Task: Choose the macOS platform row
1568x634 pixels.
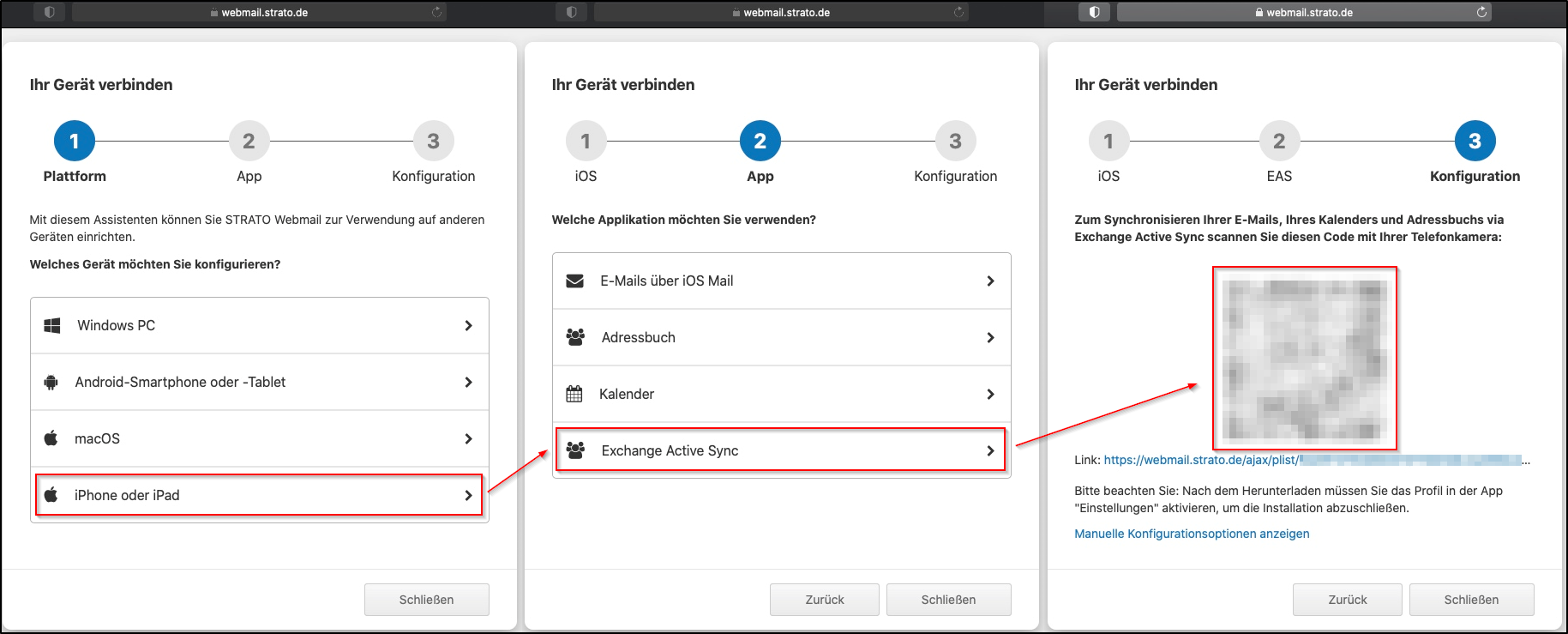Action: tap(259, 438)
